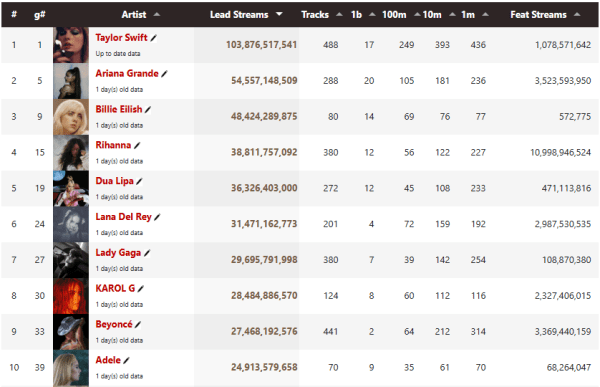Click the pencil icon next to KAROL G
The width and height of the screenshot is (600, 387).
pos(140,289)
